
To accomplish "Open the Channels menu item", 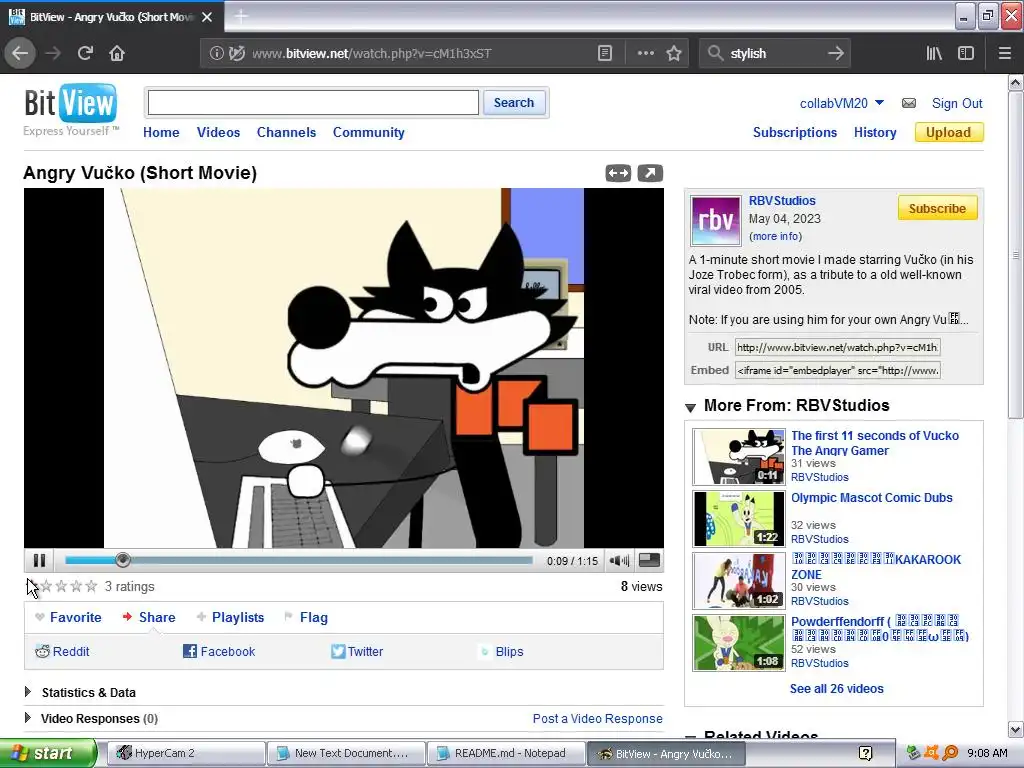I will click(x=286, y=133).
